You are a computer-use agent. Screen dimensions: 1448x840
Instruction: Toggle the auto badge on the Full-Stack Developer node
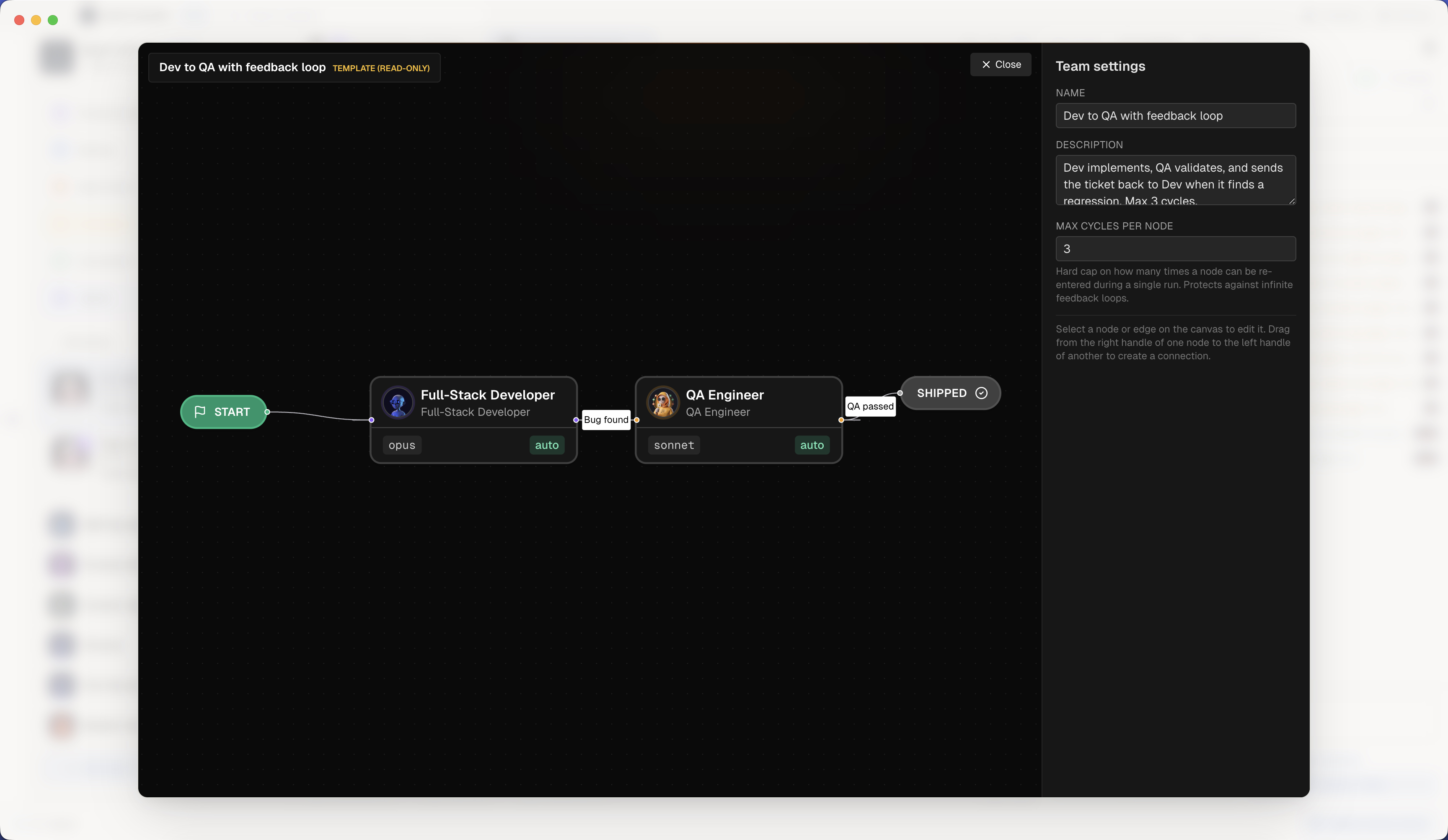pyautogui.click(x=546, y=445)
